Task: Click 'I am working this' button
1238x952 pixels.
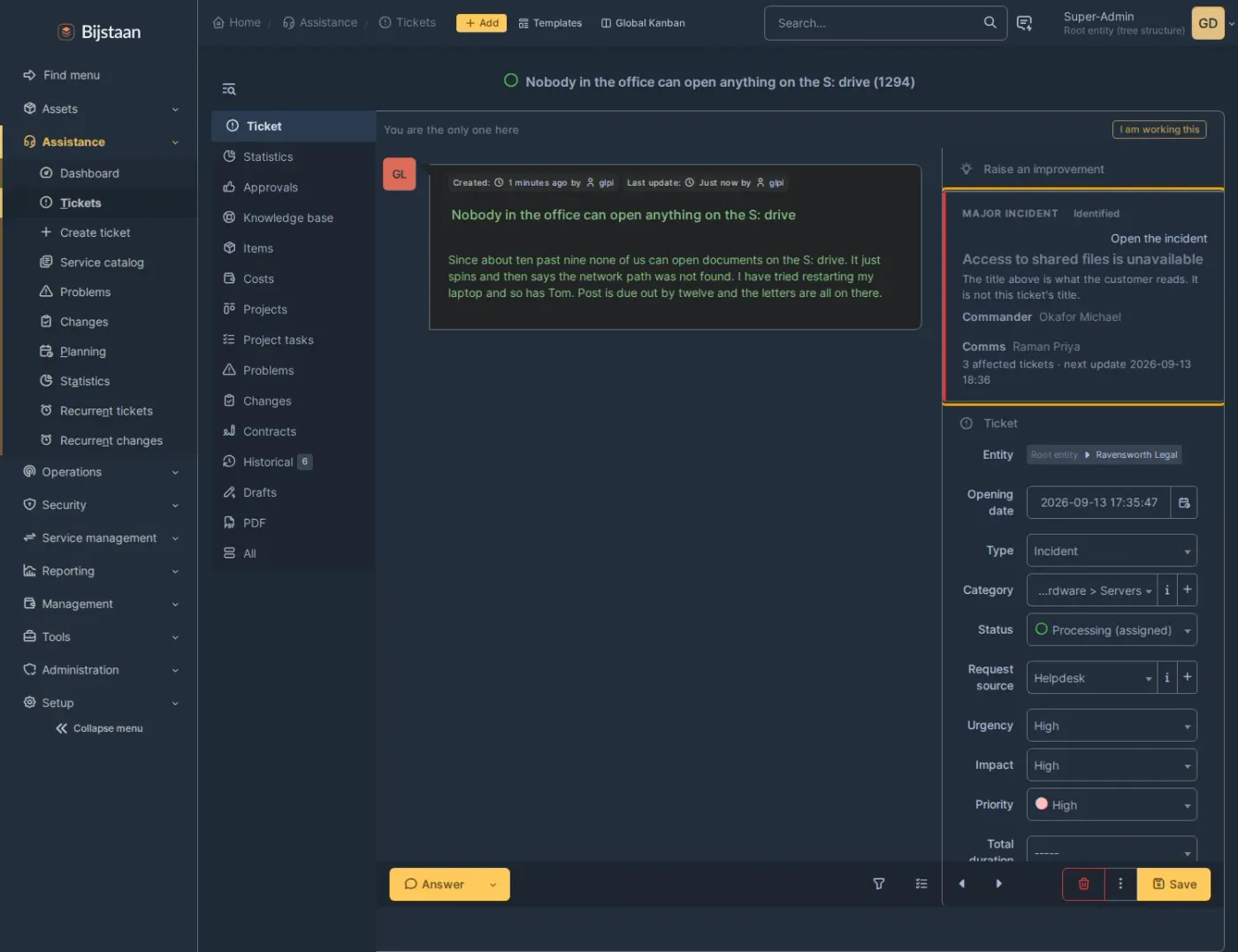Action: click(1159, 130)
